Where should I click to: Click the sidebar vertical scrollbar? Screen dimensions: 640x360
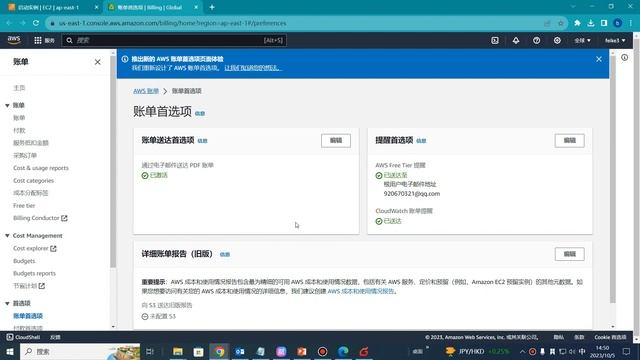point(113,163)
